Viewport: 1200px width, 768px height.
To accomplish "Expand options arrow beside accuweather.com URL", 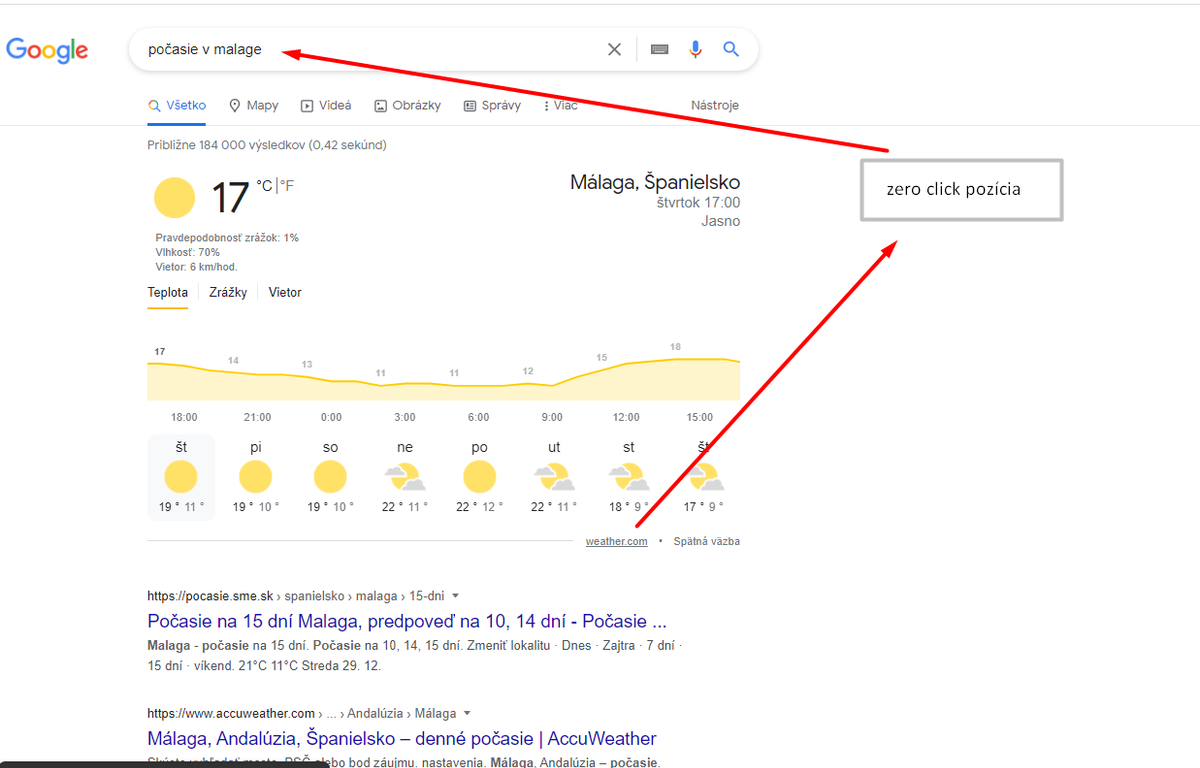I will click(467, 714).
